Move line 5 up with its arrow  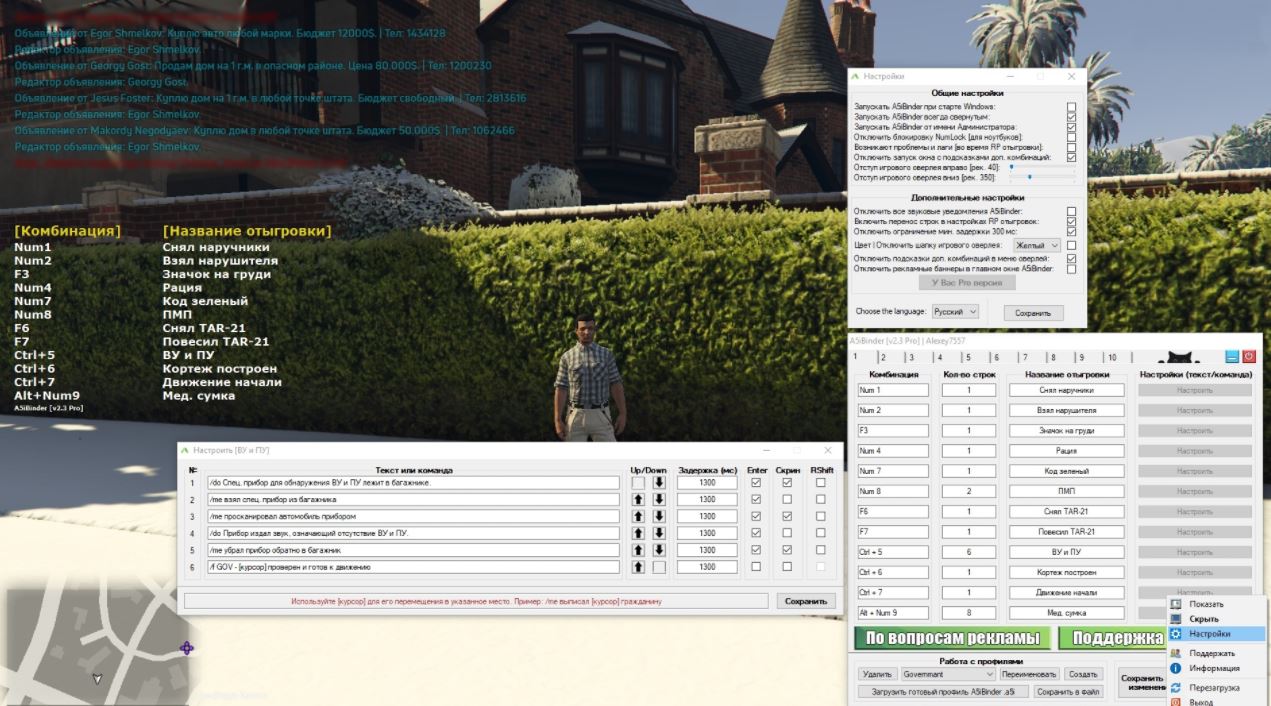pyautogui.click(x=638, y=550)
